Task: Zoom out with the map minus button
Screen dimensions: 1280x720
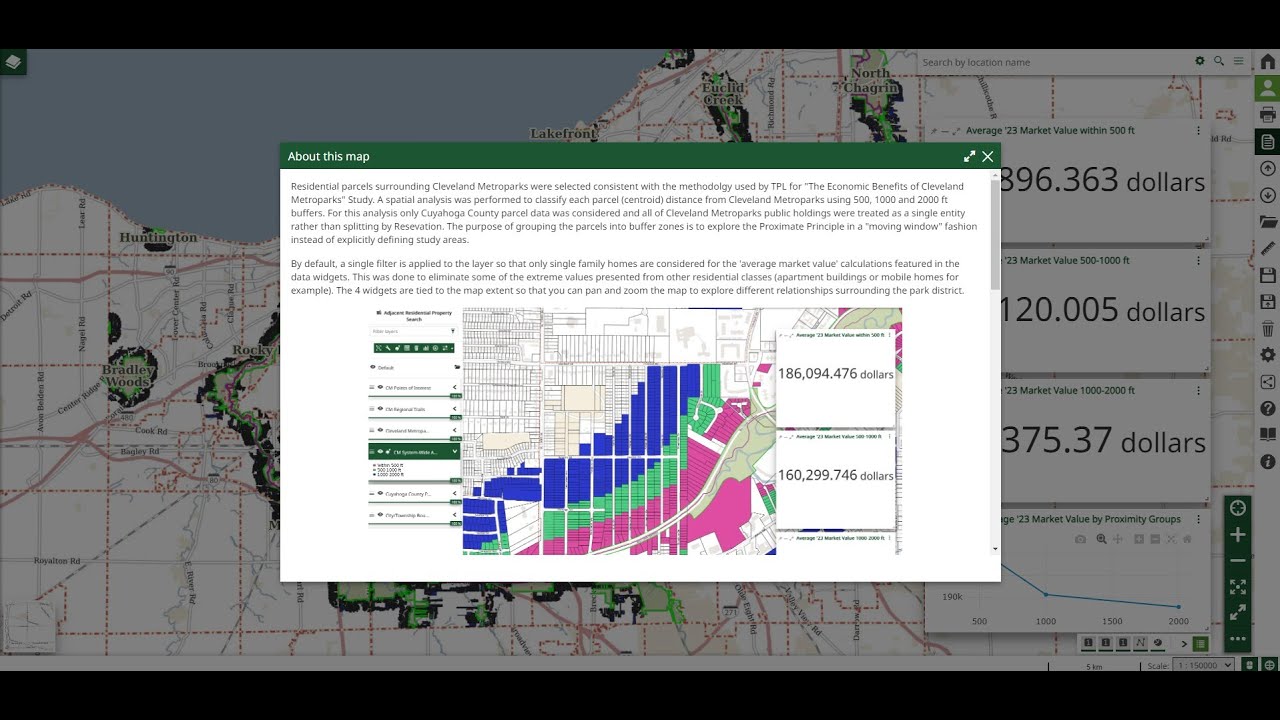Action: (x=1238, y=560)
